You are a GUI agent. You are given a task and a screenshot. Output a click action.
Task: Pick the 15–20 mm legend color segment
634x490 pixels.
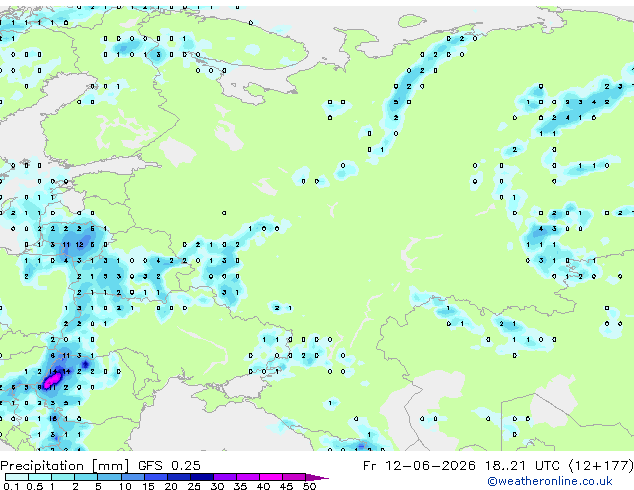pos(155,477)
